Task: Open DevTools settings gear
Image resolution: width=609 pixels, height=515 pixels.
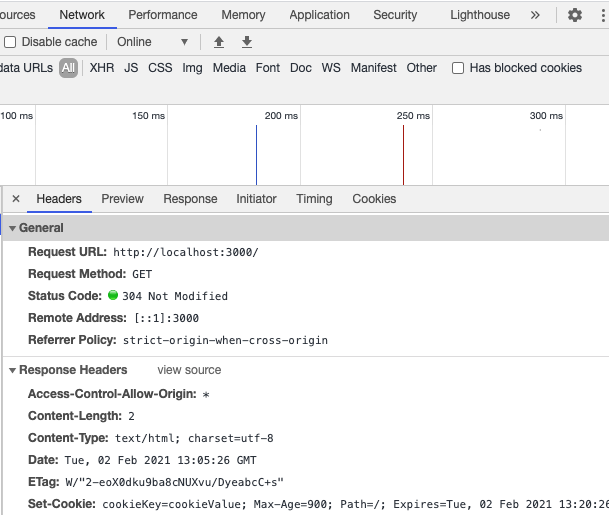Action: pyautogui.click(x=575, y=15)
